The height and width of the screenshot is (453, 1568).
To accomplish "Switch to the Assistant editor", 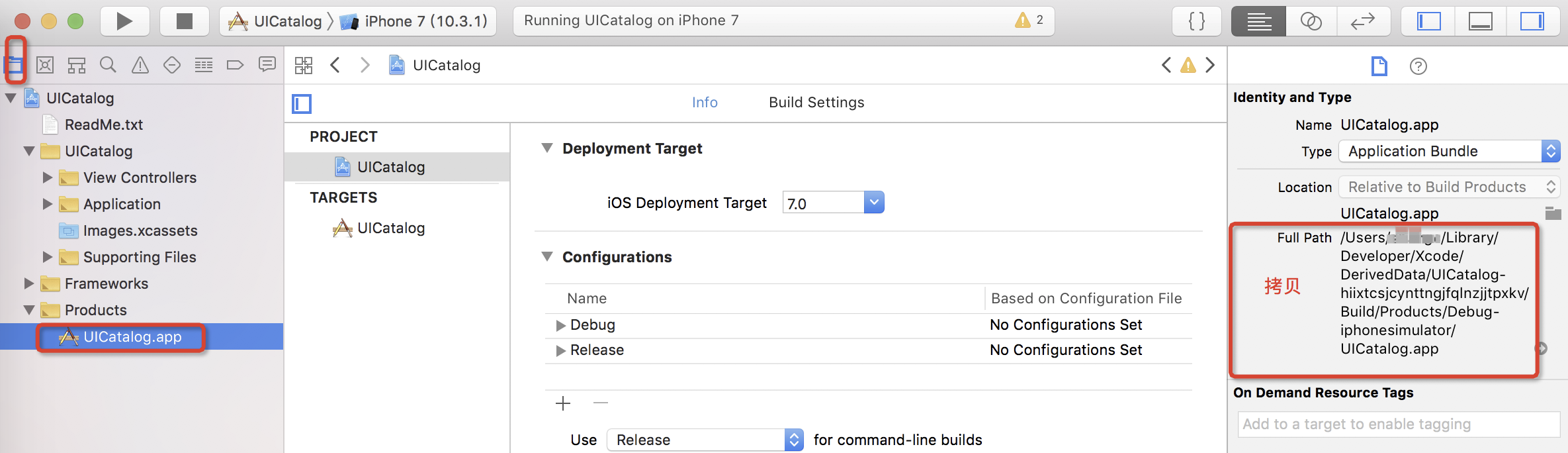I will (1311, 21).
